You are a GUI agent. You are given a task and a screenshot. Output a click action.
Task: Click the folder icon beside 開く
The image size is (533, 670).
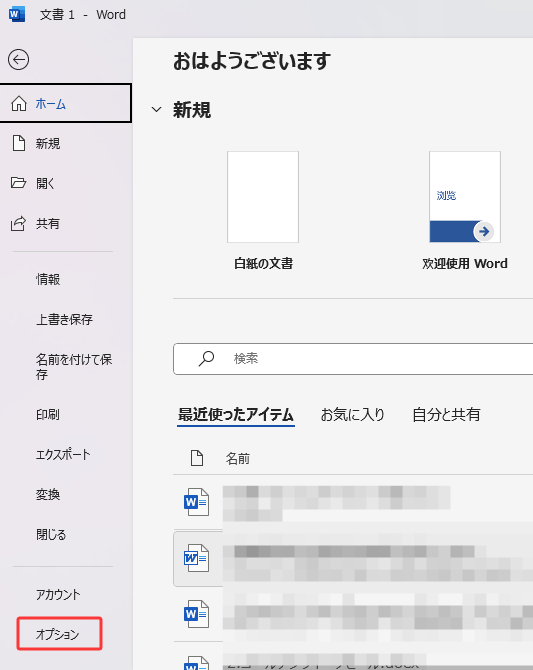[18, 183]
